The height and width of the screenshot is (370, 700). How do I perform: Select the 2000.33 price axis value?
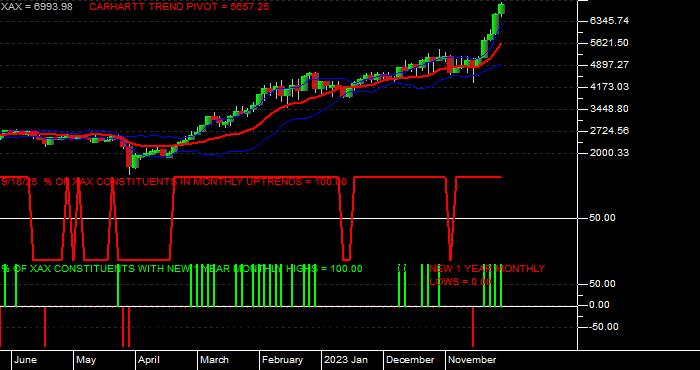pos(609,153)
